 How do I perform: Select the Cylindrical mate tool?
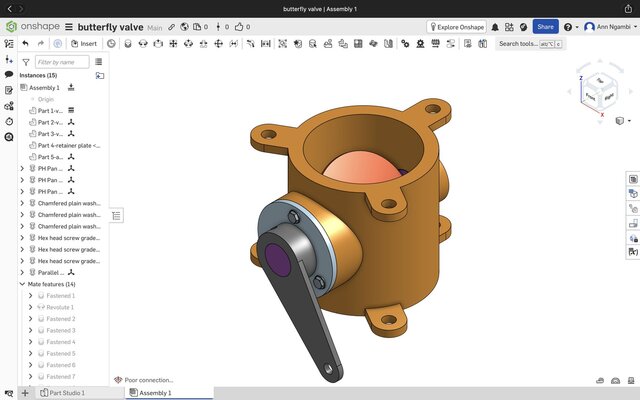pyautogui.click(x=188, y=44)
